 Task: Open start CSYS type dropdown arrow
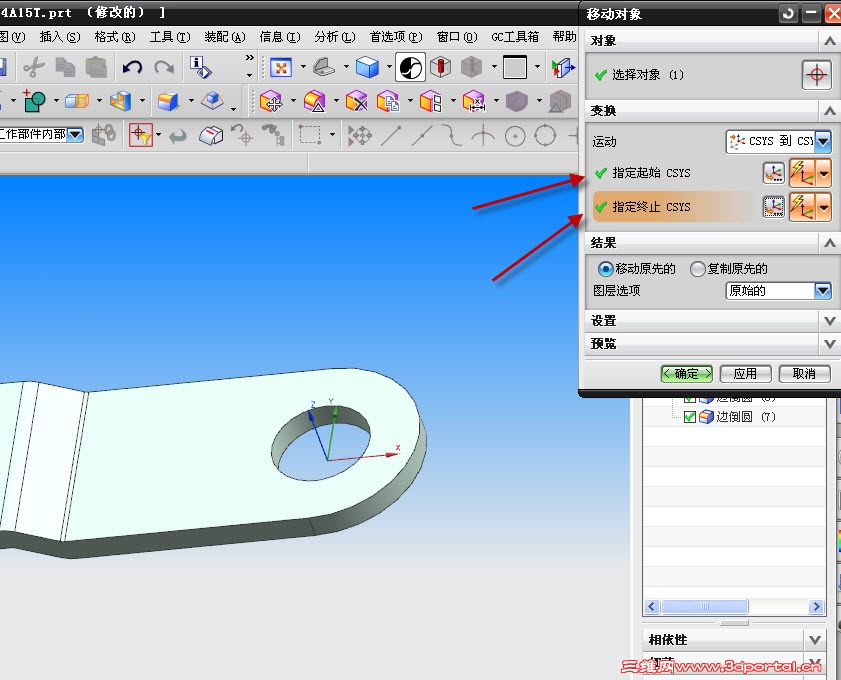(823, 173)
